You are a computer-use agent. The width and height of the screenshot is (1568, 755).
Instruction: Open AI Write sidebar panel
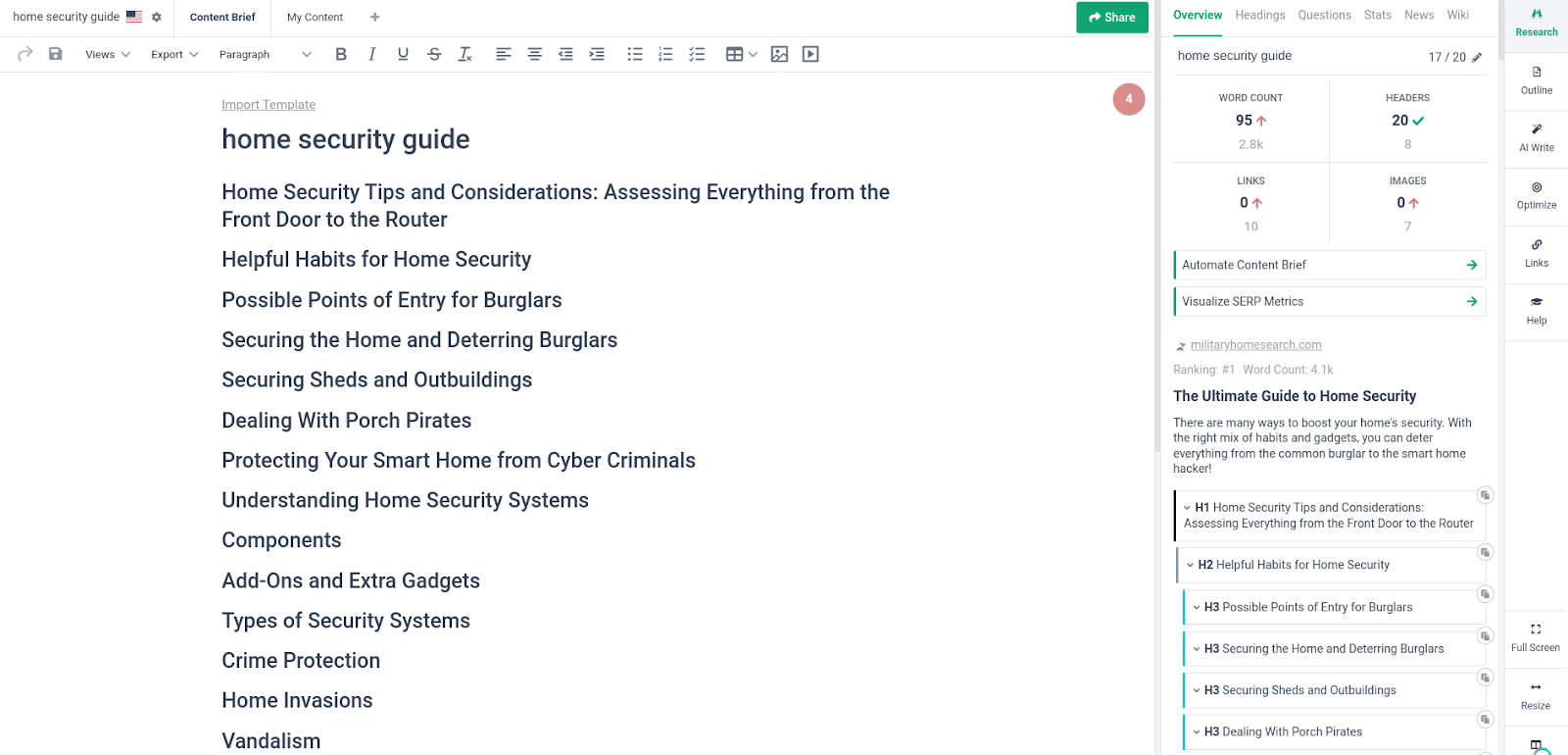coord(1537,138)
